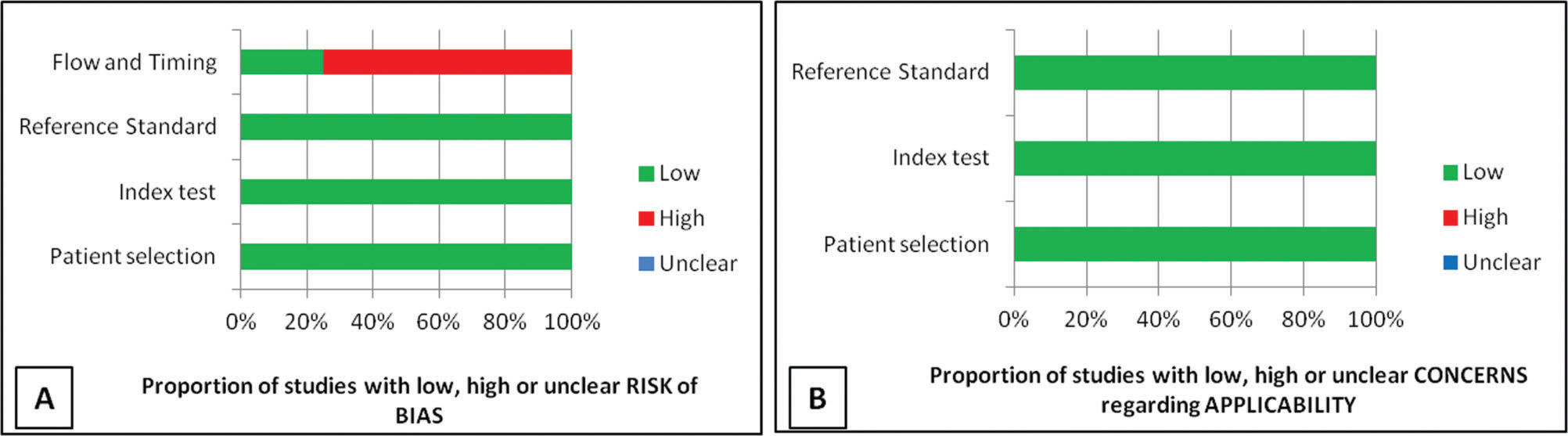Click the Patient selection bar in chart A

(405, 257)
